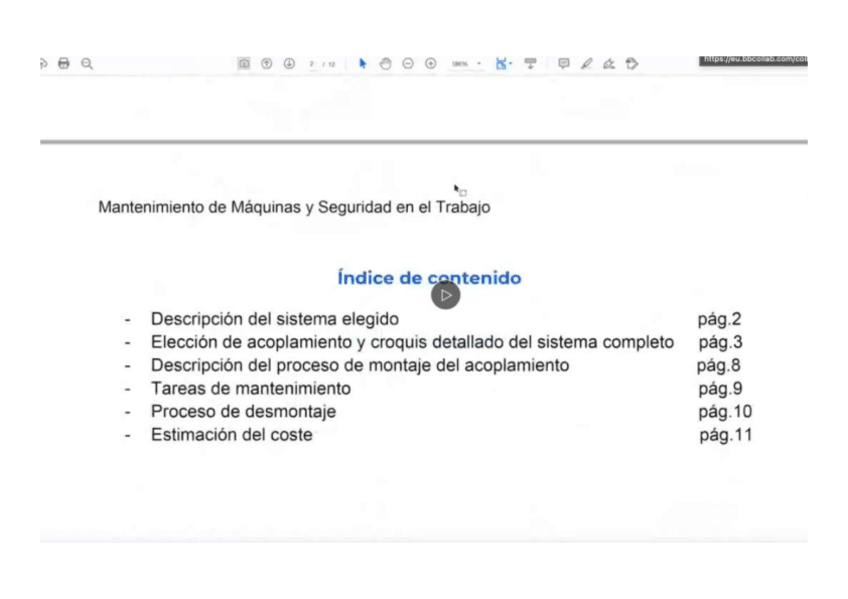The width and height of the screenshot is (848, 599).
Task: Click the magnifier search icon
Action: [x=87, y=63]
